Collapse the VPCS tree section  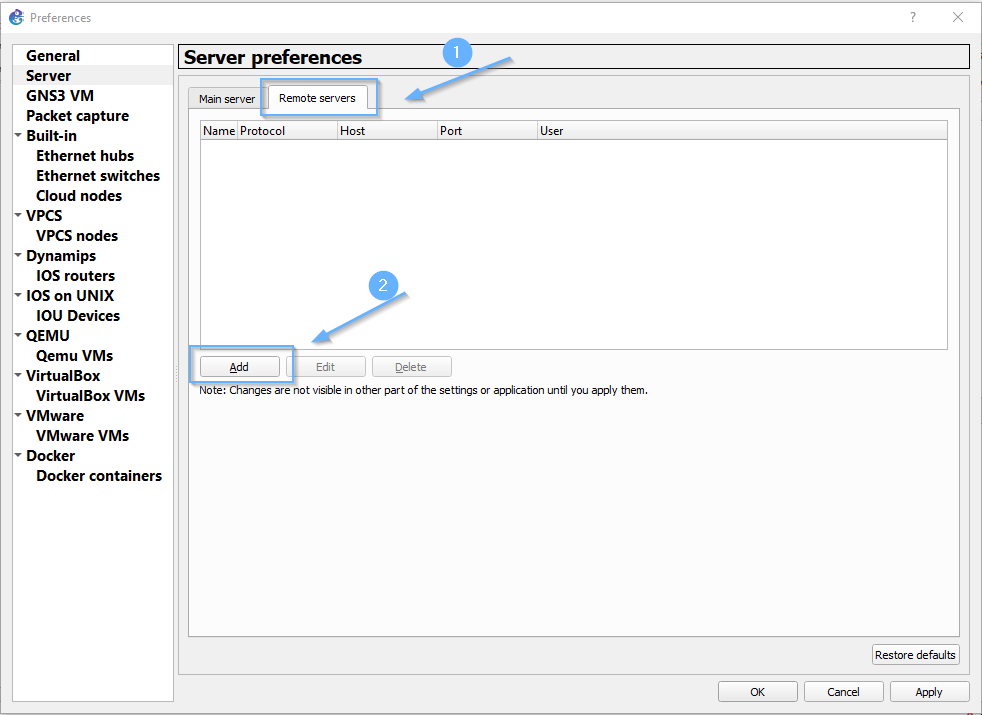click(x=18, y=215)
